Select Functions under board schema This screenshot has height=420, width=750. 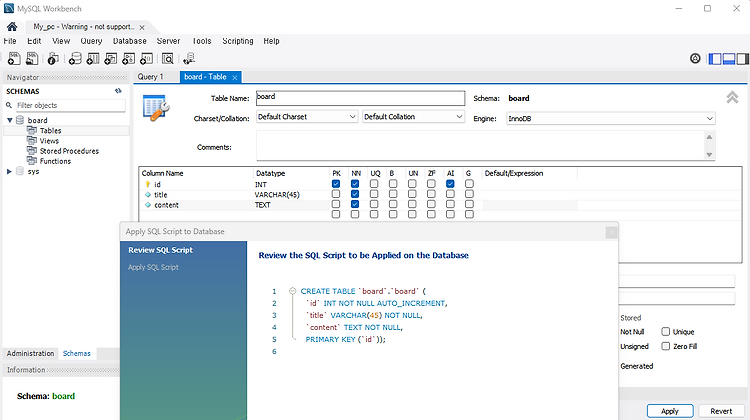55,161
